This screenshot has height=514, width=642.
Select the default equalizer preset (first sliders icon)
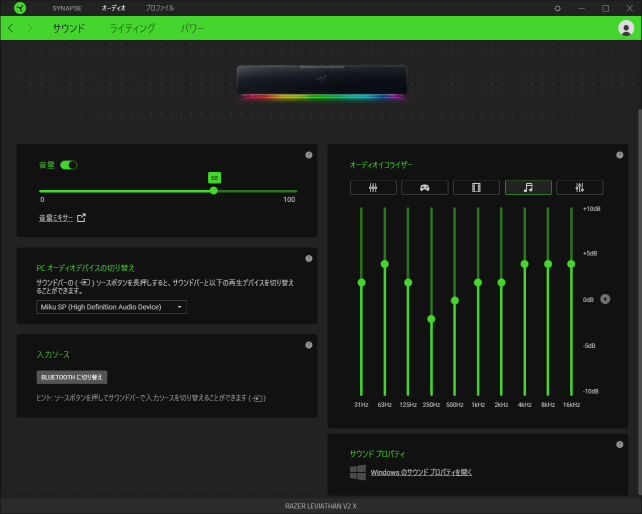373,187
